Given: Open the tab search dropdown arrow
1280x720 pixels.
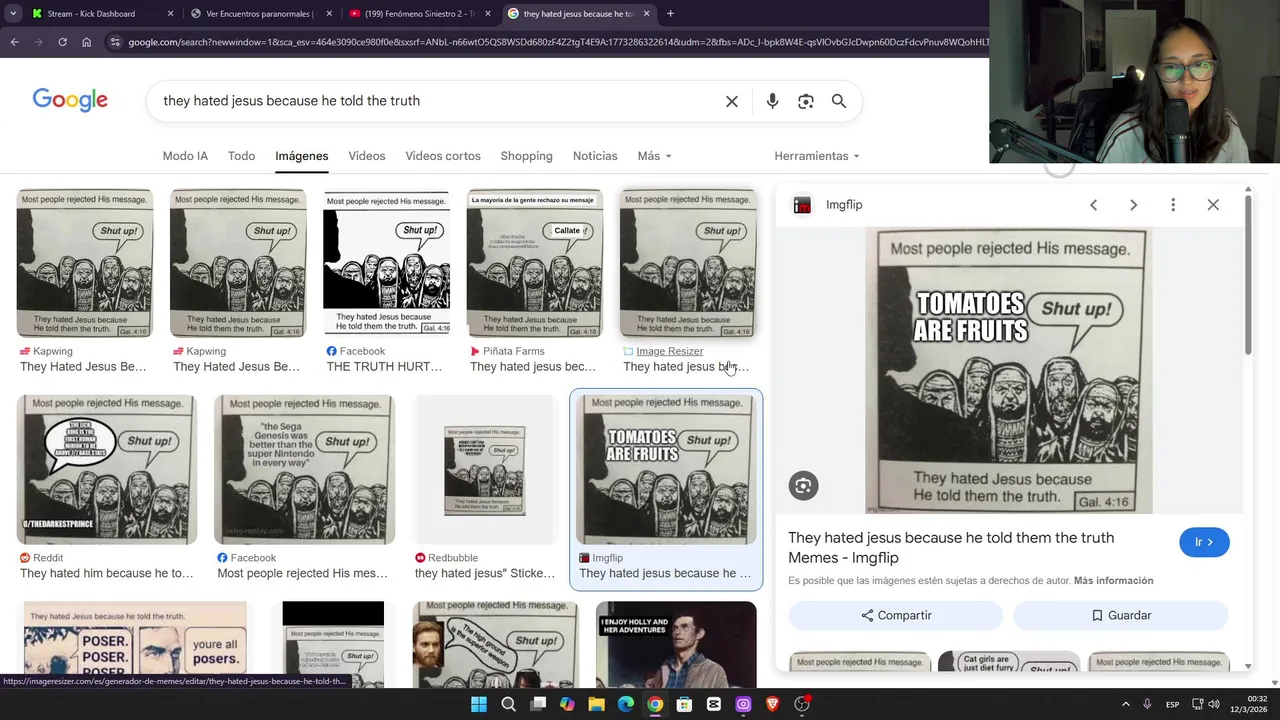Looking at the screenshot, I should pos(13,14).
